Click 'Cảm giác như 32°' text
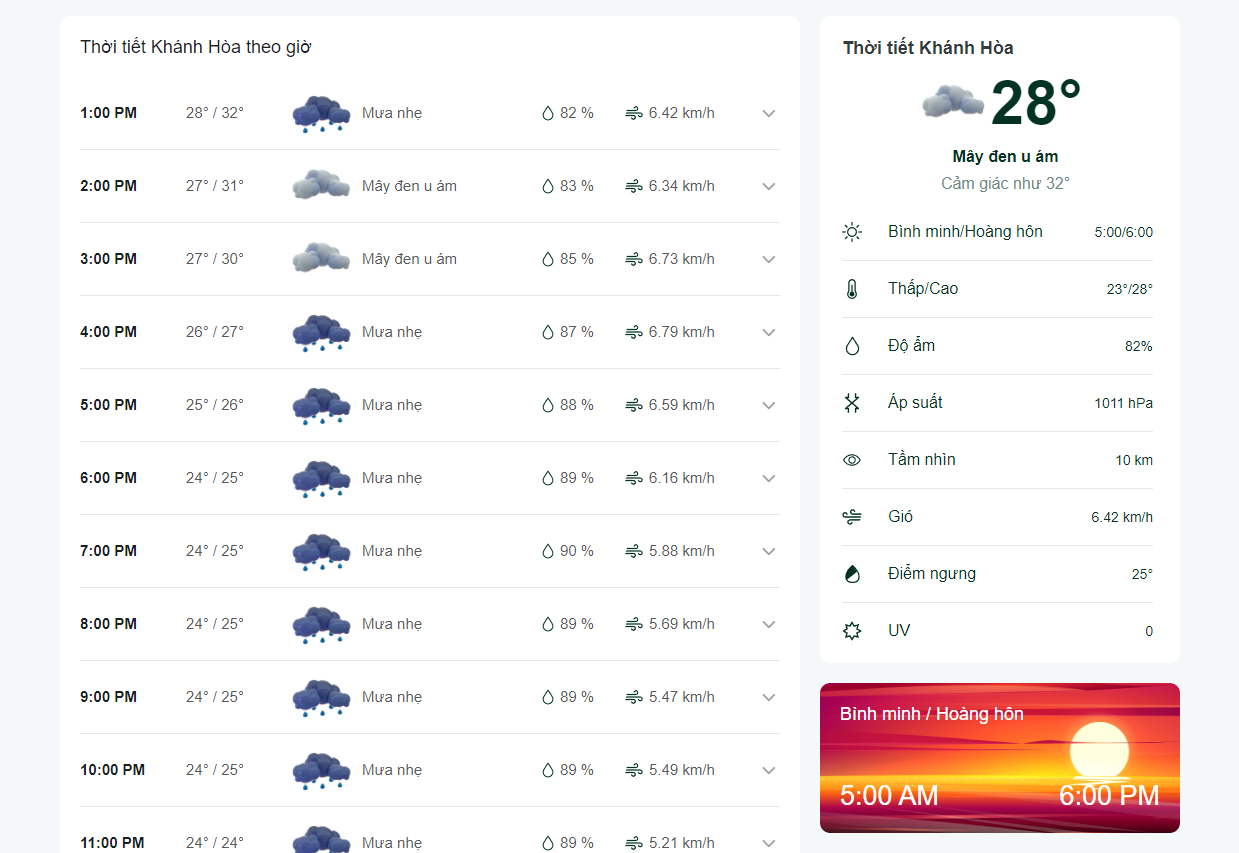 coord(1005,184)
